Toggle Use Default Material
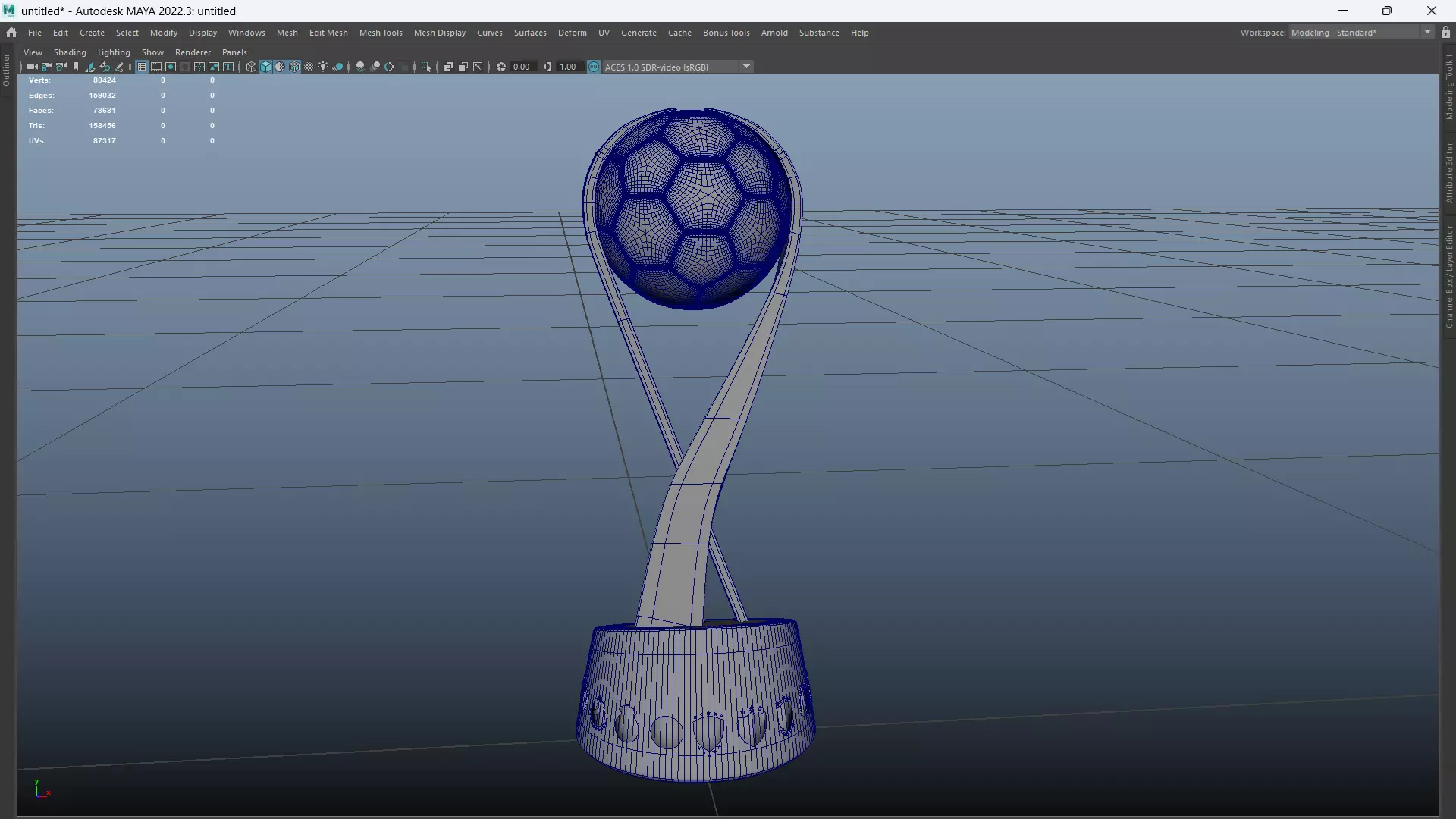 pos(280,67)
